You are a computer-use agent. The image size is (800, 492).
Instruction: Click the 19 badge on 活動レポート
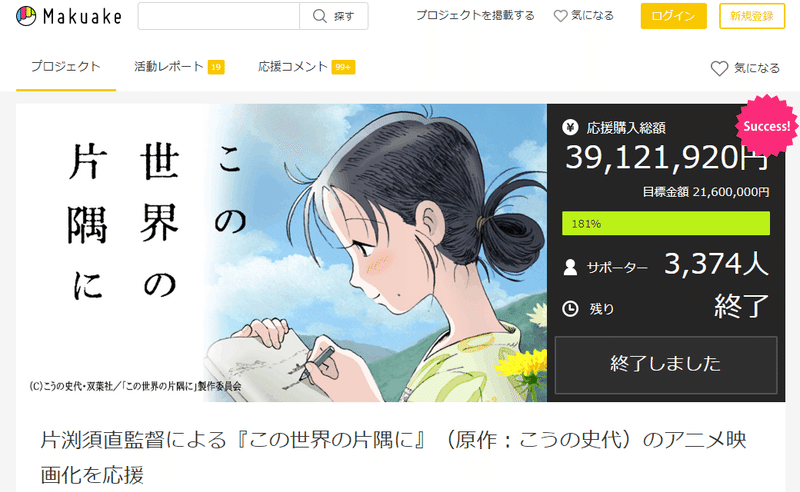point(216,67)
